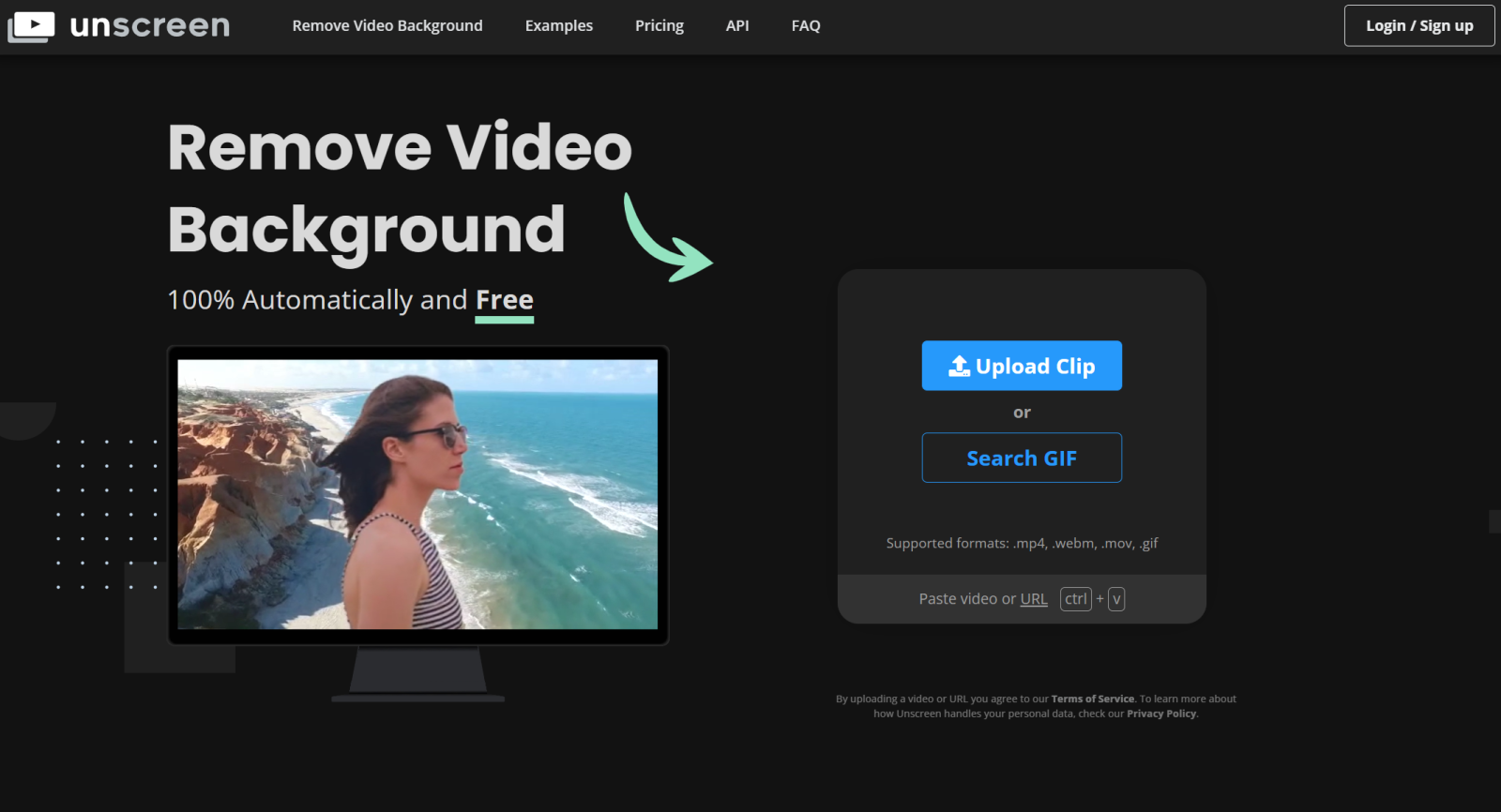Image resolution: width=1501 pixels, height=812 pixels.
Task: Click the woman at beach demo video
Action: [x=417, y=494]
